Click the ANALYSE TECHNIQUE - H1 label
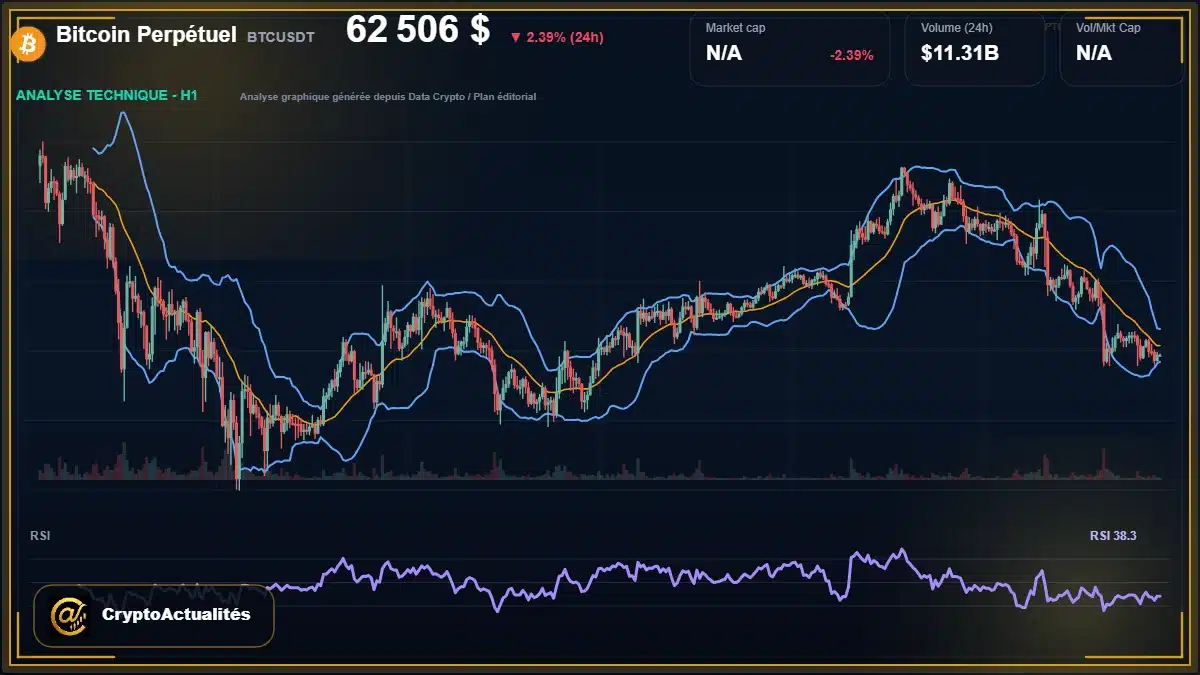Viewport: 1200px width, 675px height. click(106, 96)
